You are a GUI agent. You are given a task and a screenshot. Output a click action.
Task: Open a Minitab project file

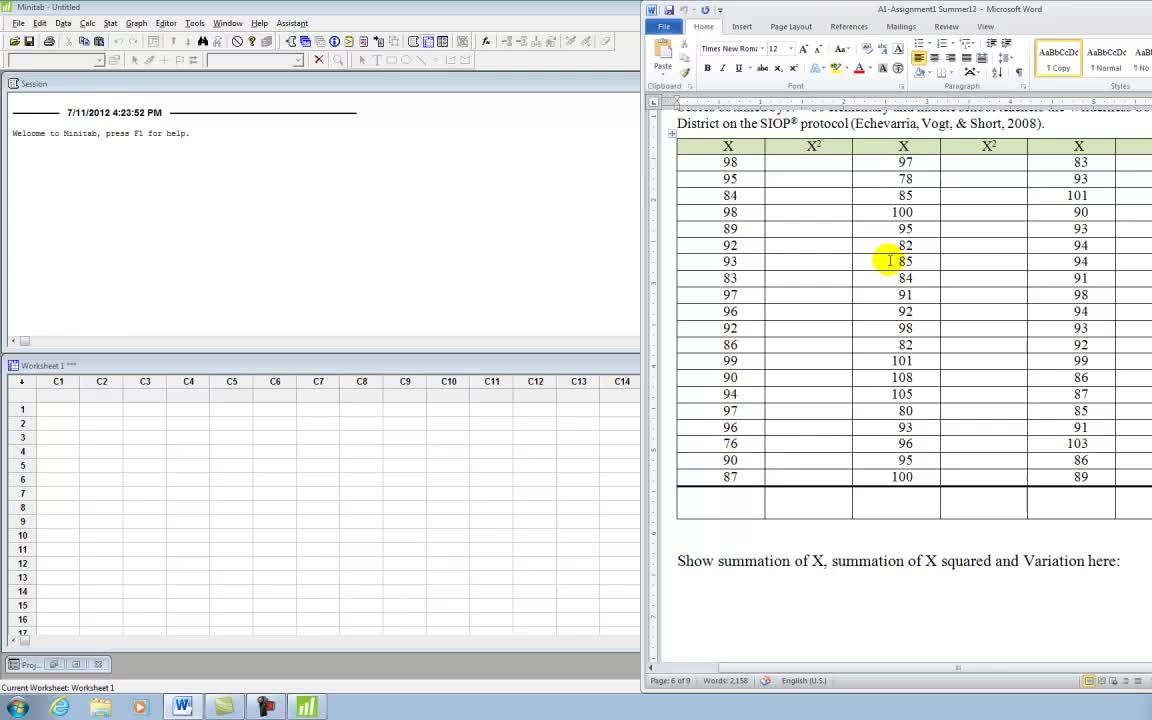[15, 41]
